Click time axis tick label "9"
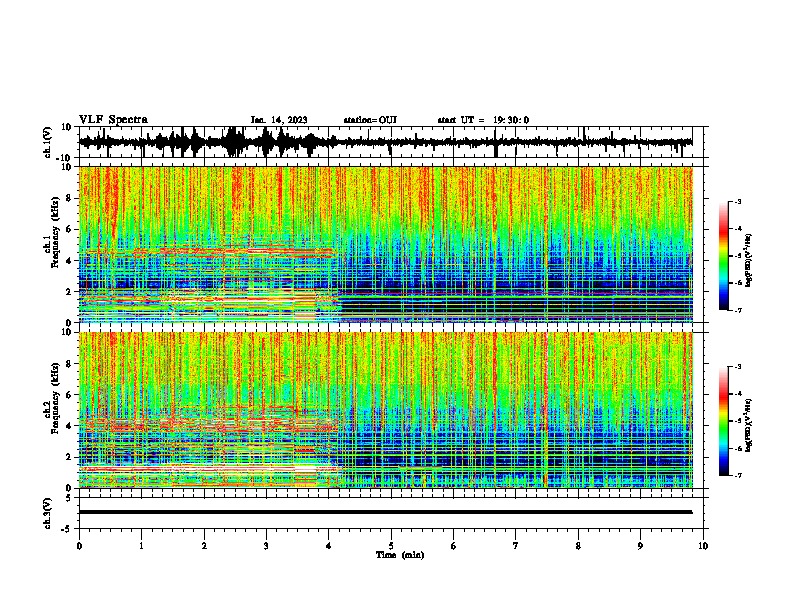 pos(640,546)
